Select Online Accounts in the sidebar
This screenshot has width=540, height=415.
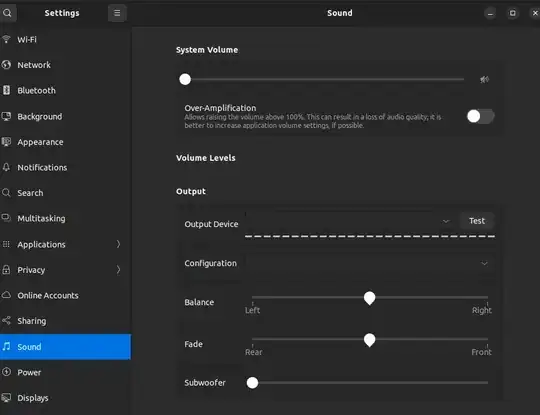(x=65, y=295)
